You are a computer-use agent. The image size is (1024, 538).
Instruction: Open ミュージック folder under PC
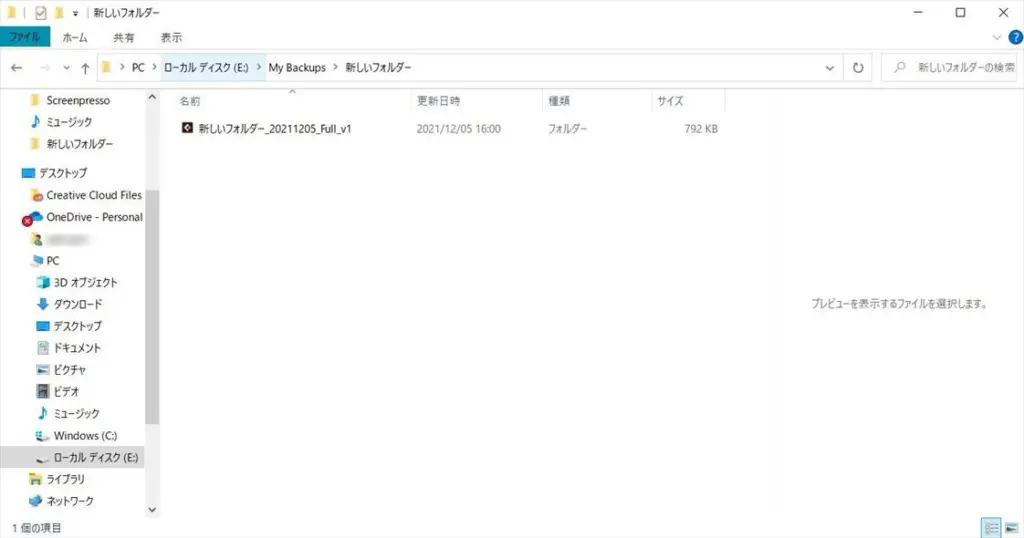pos(76,413)
